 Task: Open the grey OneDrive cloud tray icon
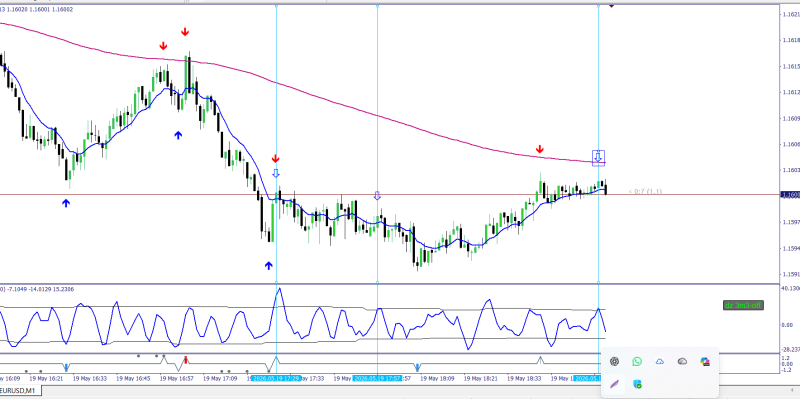click(682, 362)
